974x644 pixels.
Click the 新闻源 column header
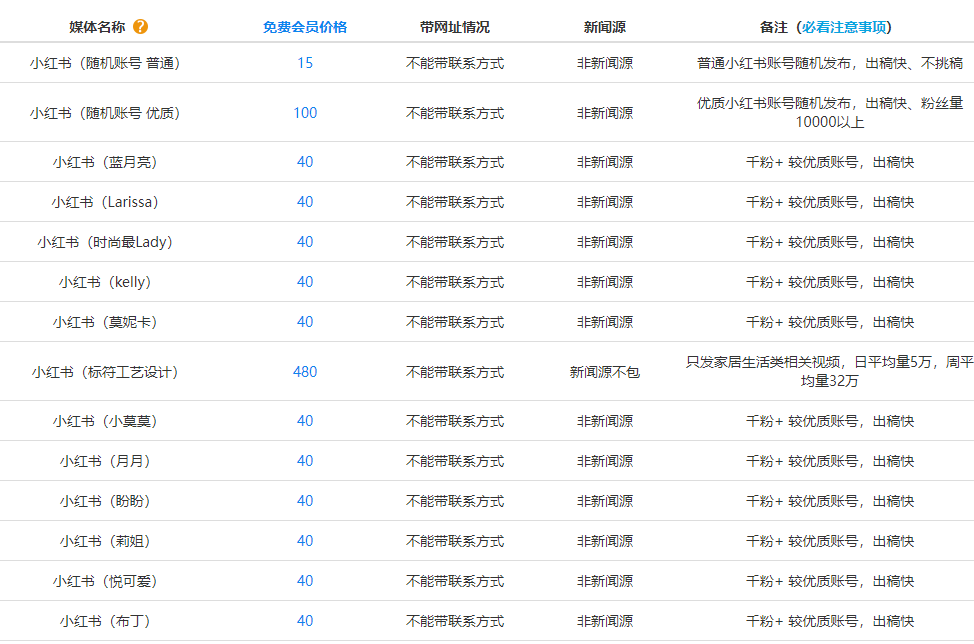(x=604, y=27)
